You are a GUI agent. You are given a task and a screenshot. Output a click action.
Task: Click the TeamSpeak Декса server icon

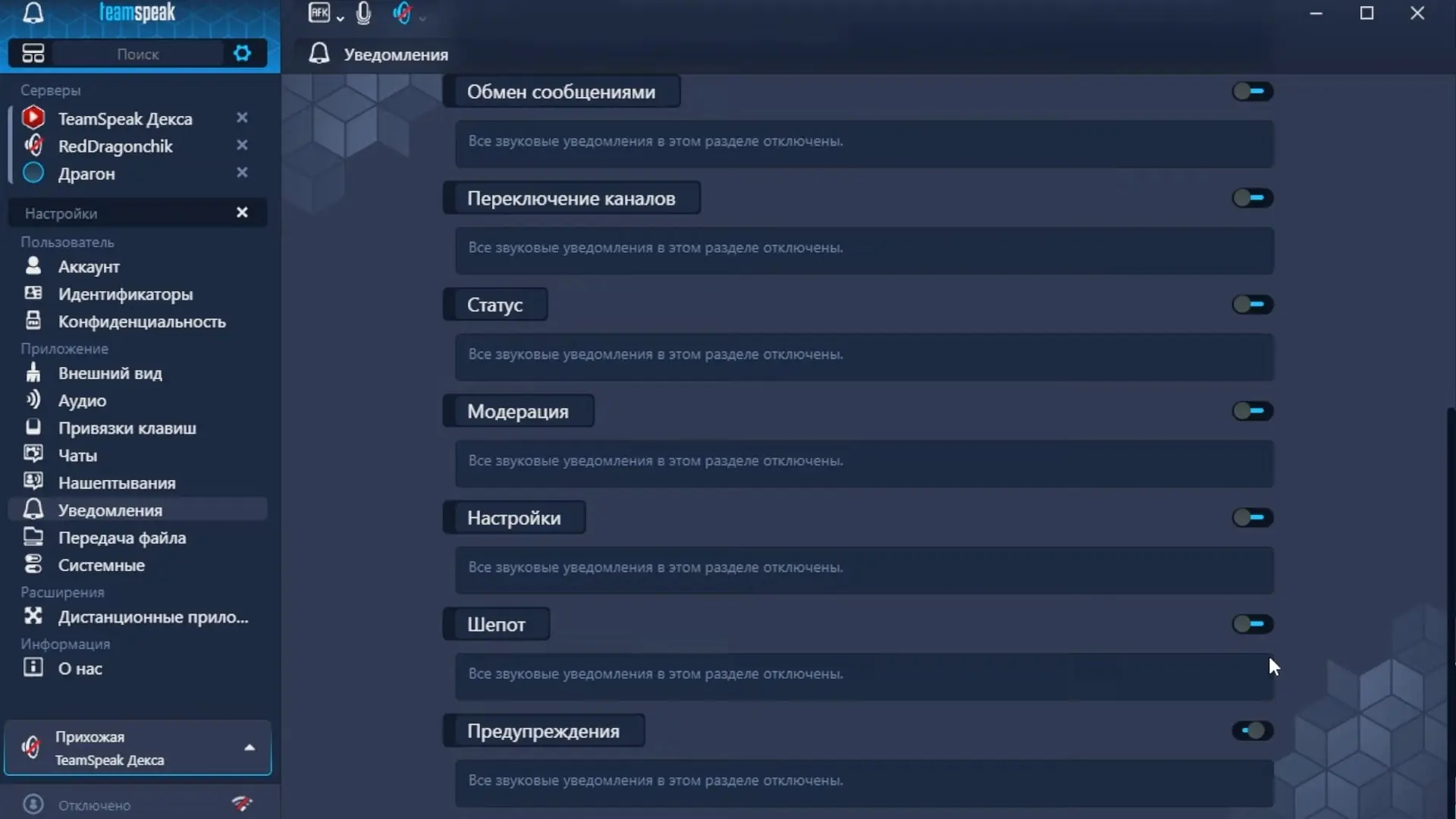(x=33, y=118)
